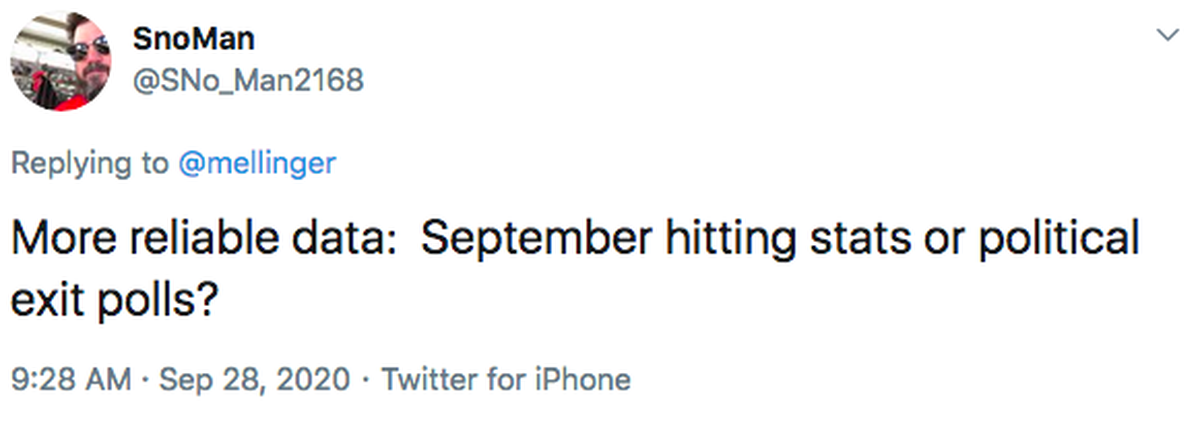Open the 9:28 AM timestamp link
1200x421 pixels.
coord(70,380)
